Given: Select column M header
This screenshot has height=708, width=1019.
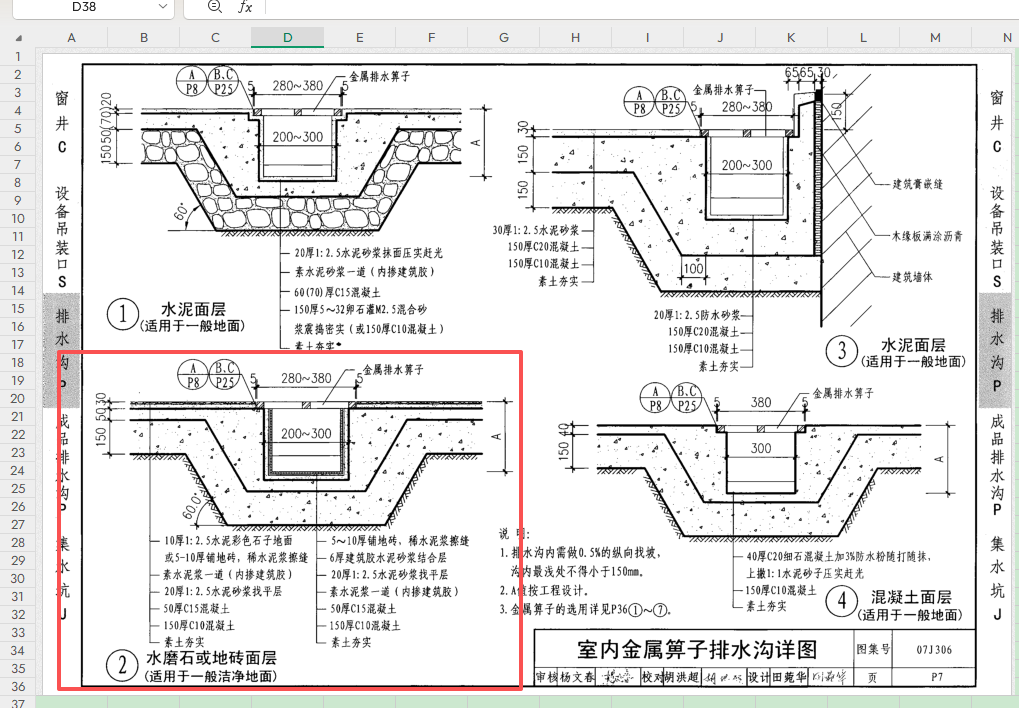Looking at the screenshot, I should [935, 38].
